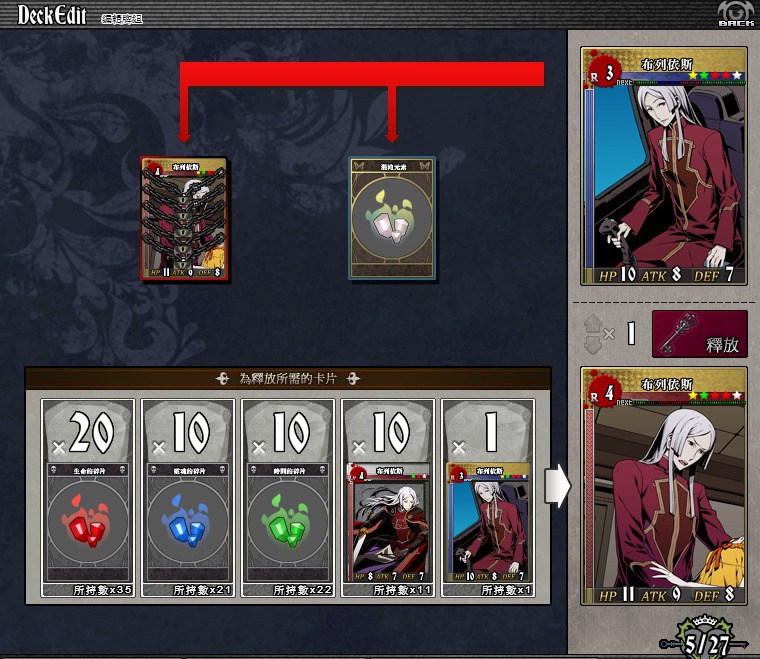760x659 pixels.
Task: Select the level 4 布列依斯 material card
Action: coord(388,522)
